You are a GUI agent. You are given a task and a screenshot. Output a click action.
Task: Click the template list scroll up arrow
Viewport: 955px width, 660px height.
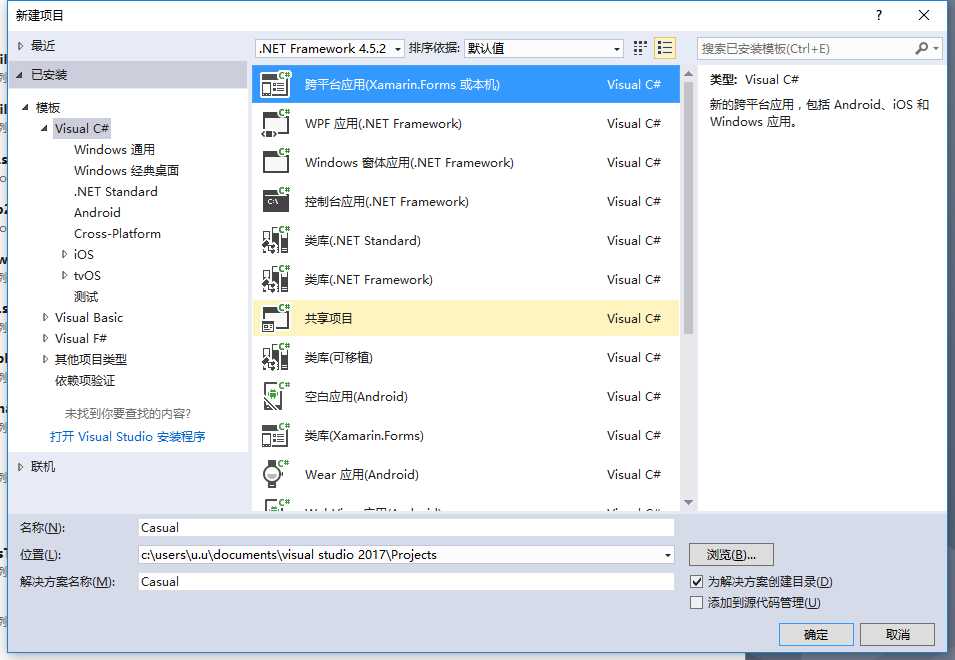click(x=688, y=74)
